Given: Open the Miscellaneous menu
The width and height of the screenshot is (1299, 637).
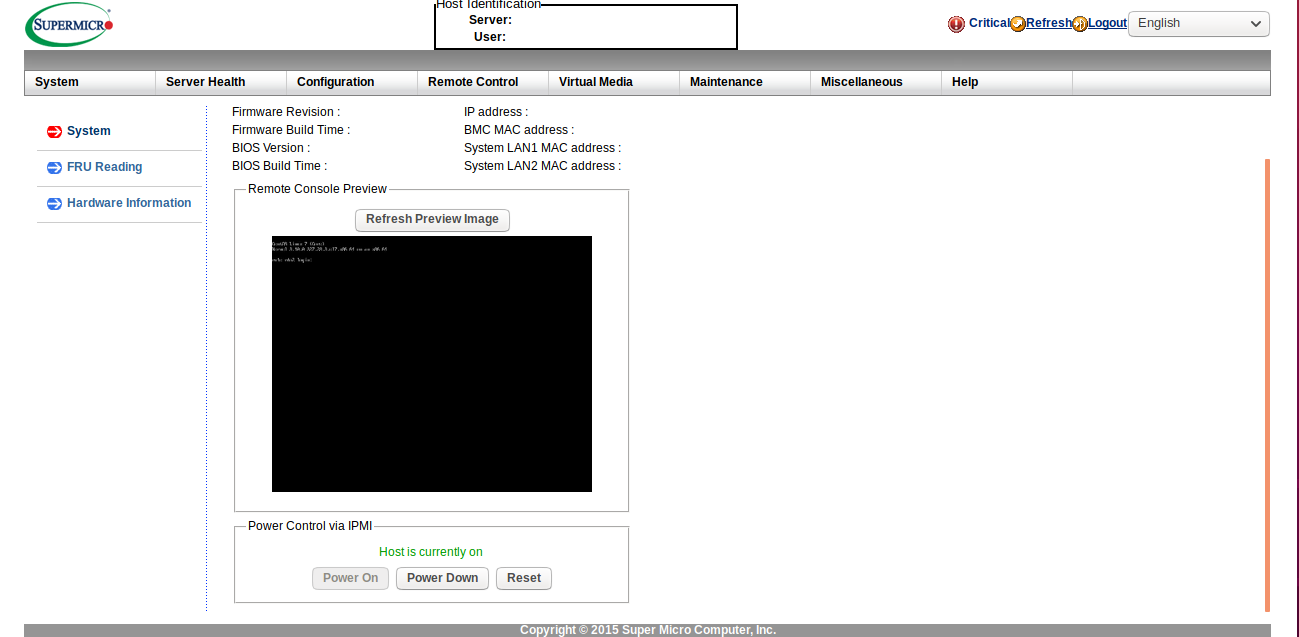Looking at the screenshot, I should click(861, 82).
